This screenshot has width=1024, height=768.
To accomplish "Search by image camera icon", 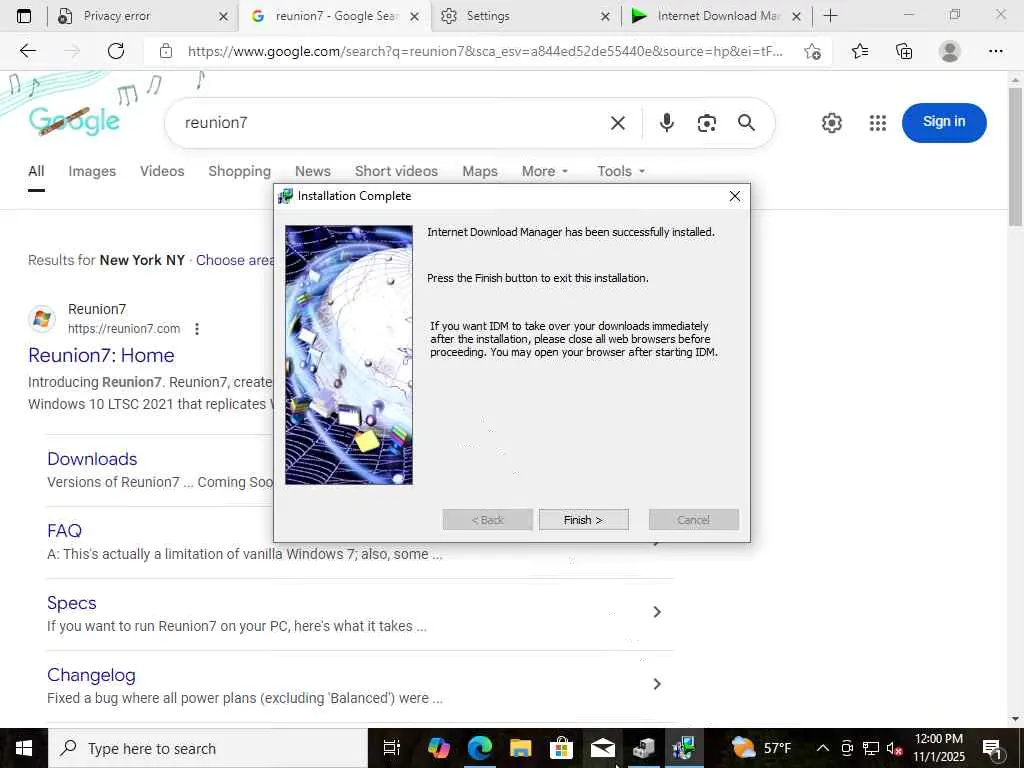I will (707, 123).
